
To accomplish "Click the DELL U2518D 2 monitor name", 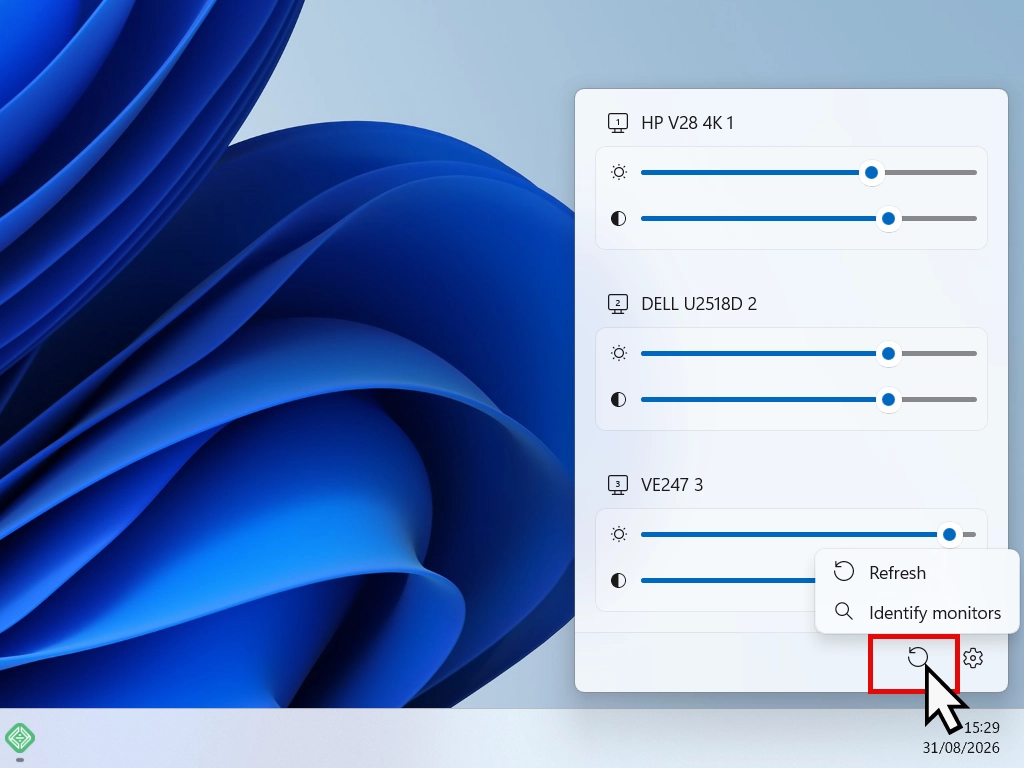I will (x=699, y=304).
